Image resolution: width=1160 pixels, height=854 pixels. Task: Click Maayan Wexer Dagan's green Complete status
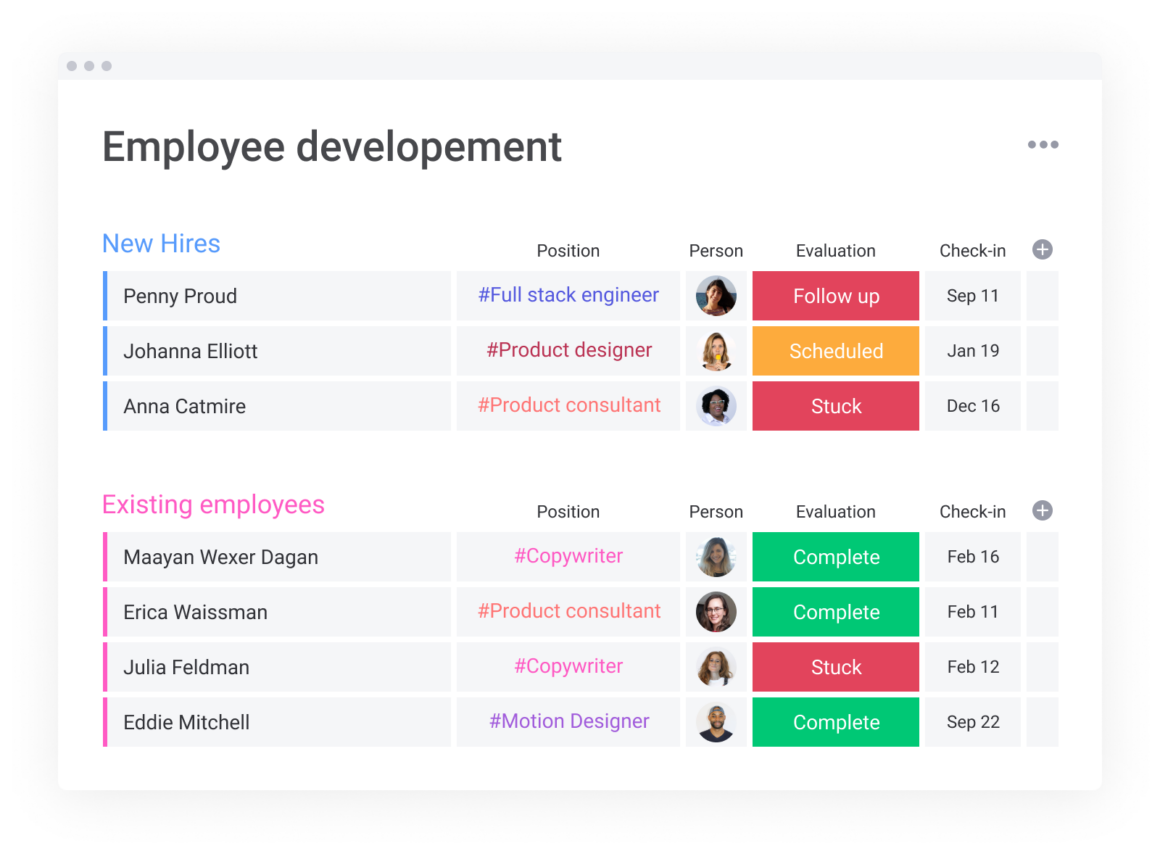tap(835, 557)
